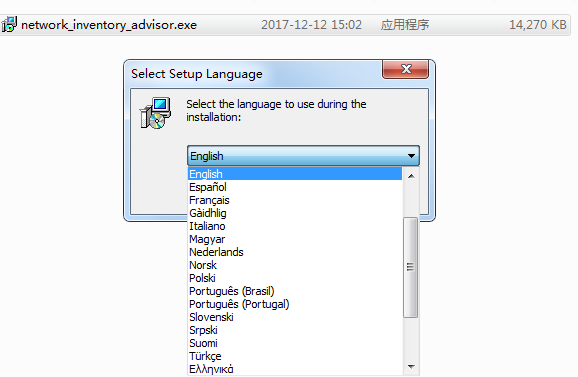578x377 pixels.
Task: Collapse the English language combo box arrow
Action: tap(411, 156)
